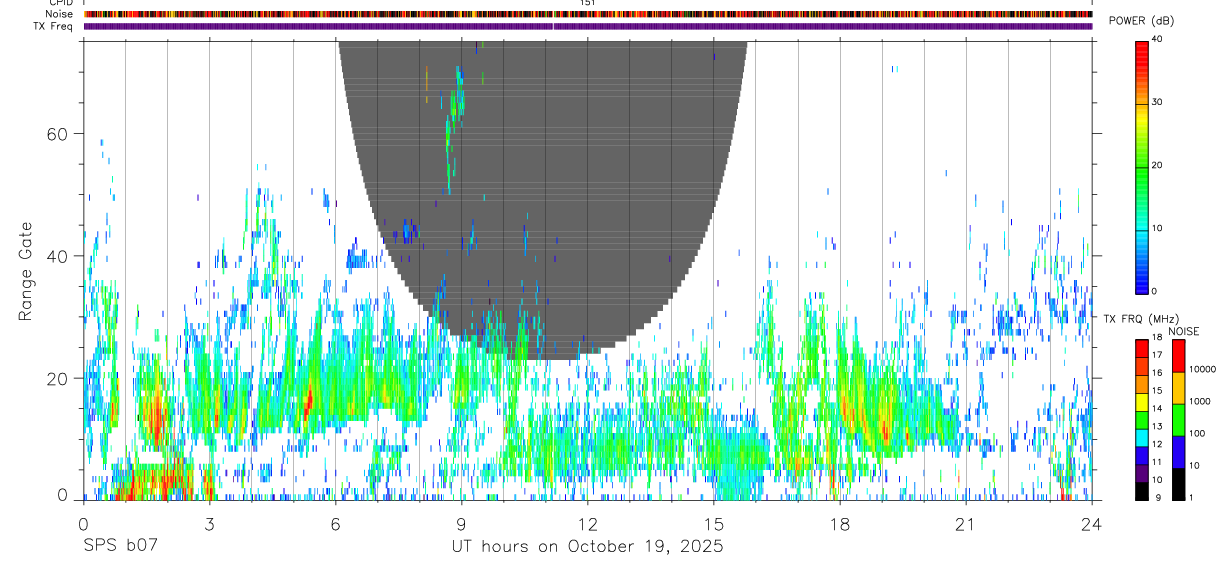Click the 1000 label on noise scale
Screen dimensions: 1228x567
click(1199, 401)
